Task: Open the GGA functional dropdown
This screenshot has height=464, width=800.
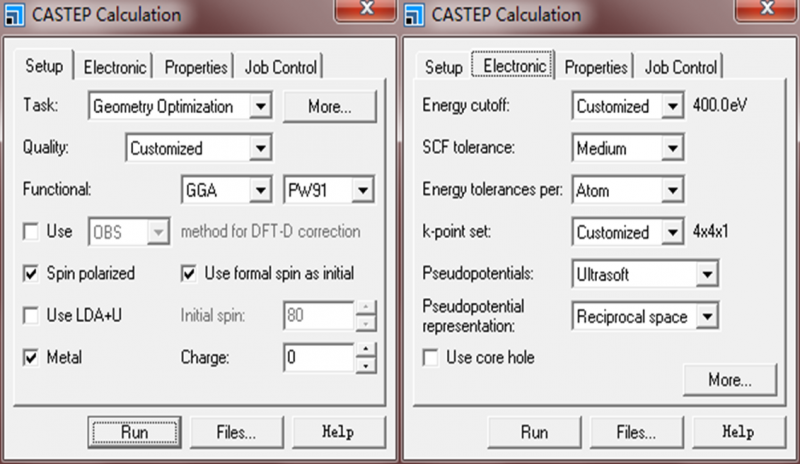Action: (x=227, y=190)
